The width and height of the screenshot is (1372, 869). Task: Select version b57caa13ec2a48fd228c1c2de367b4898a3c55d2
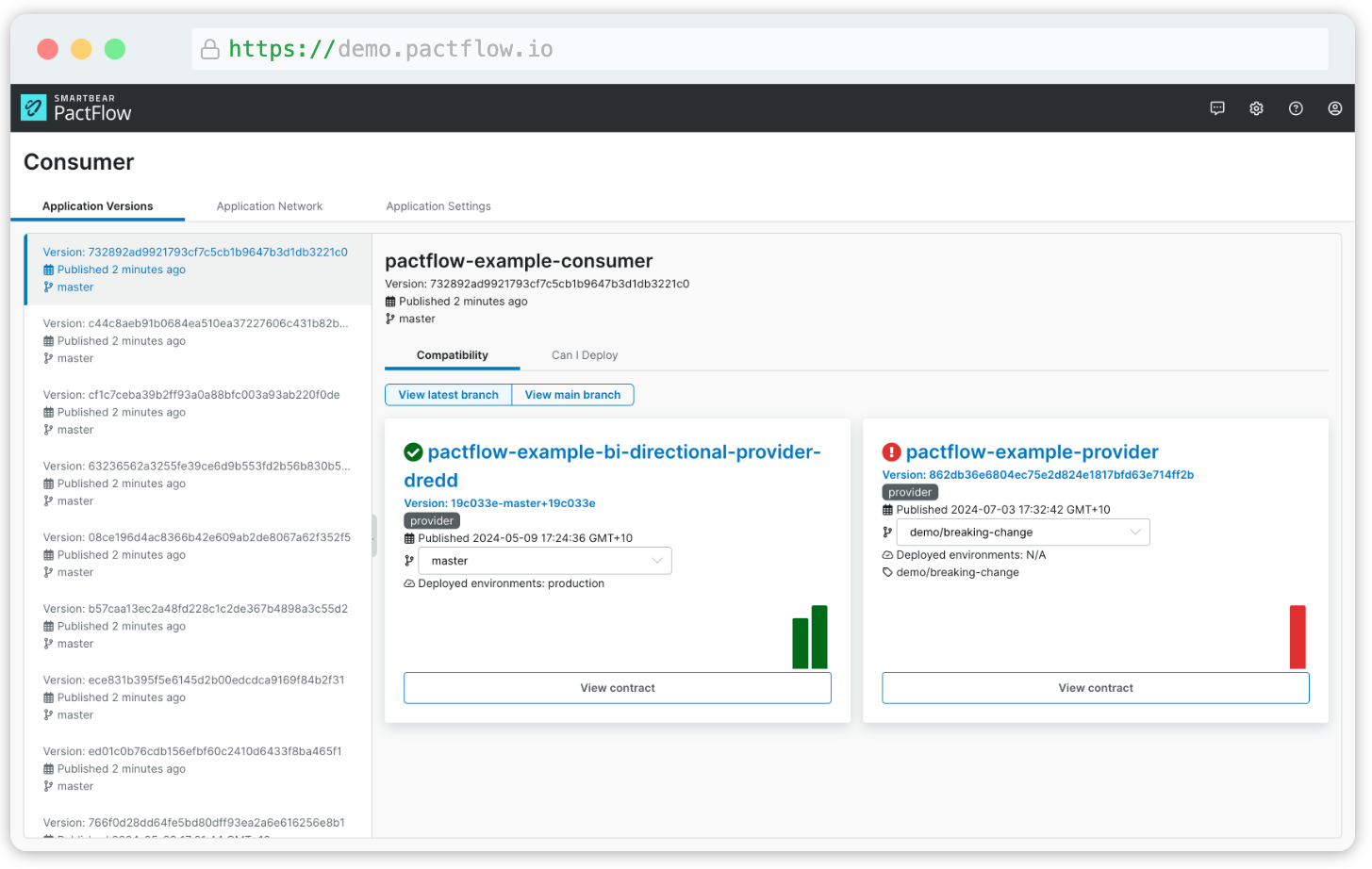(198, 626)
